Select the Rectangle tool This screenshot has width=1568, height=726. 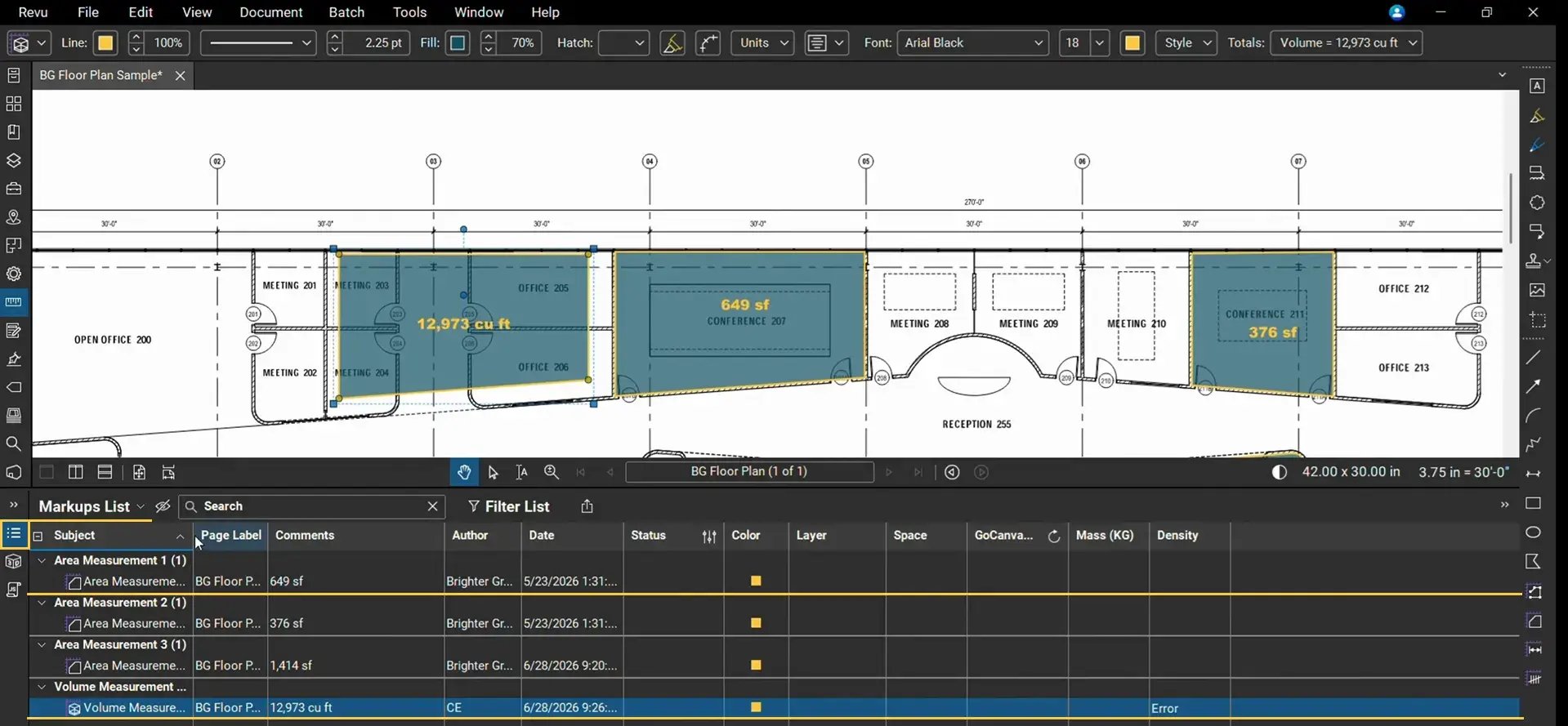pos(1534,503)
